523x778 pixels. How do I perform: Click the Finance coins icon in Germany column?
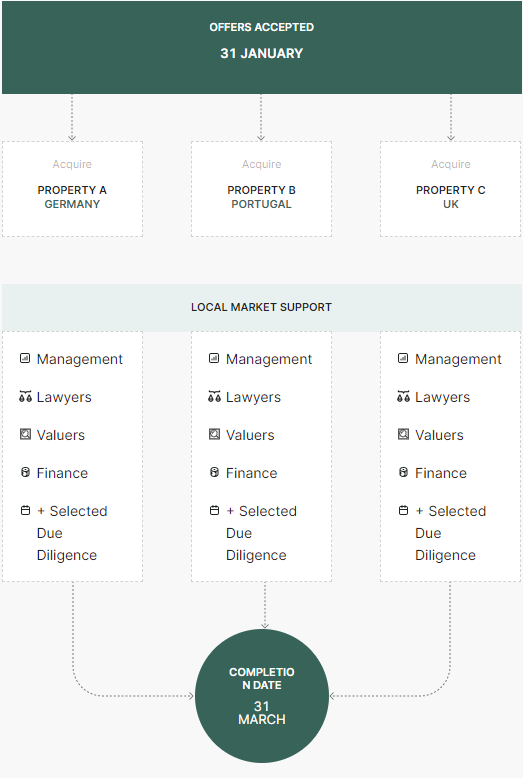pyautogui.click(x=25, y=472)
